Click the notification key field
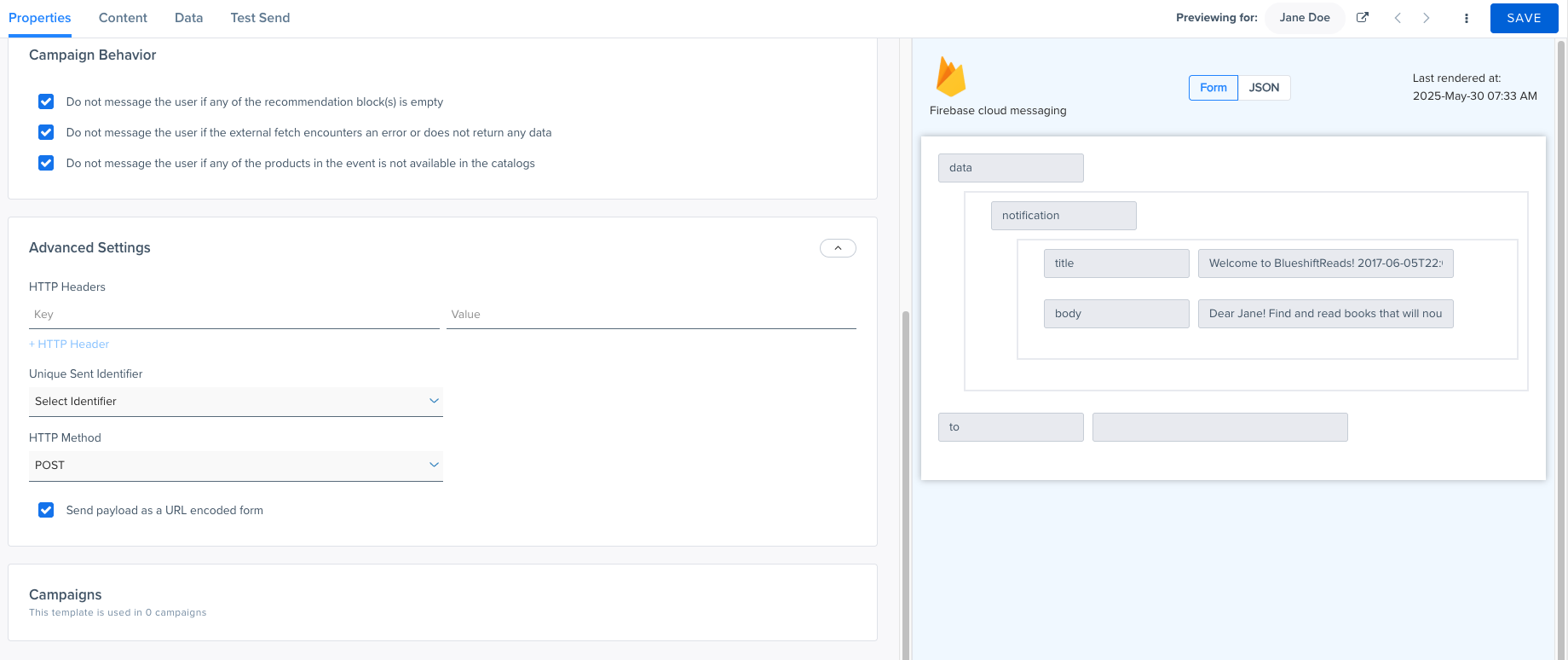The width and height of the screenshot is (1568, 660). (x=1064, y=216)
